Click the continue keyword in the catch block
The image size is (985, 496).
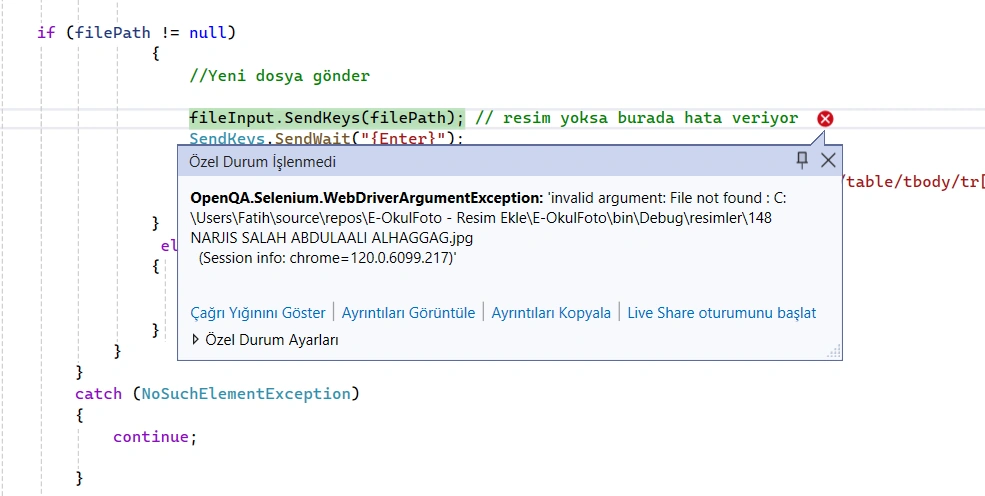click(x=151, y=437)
